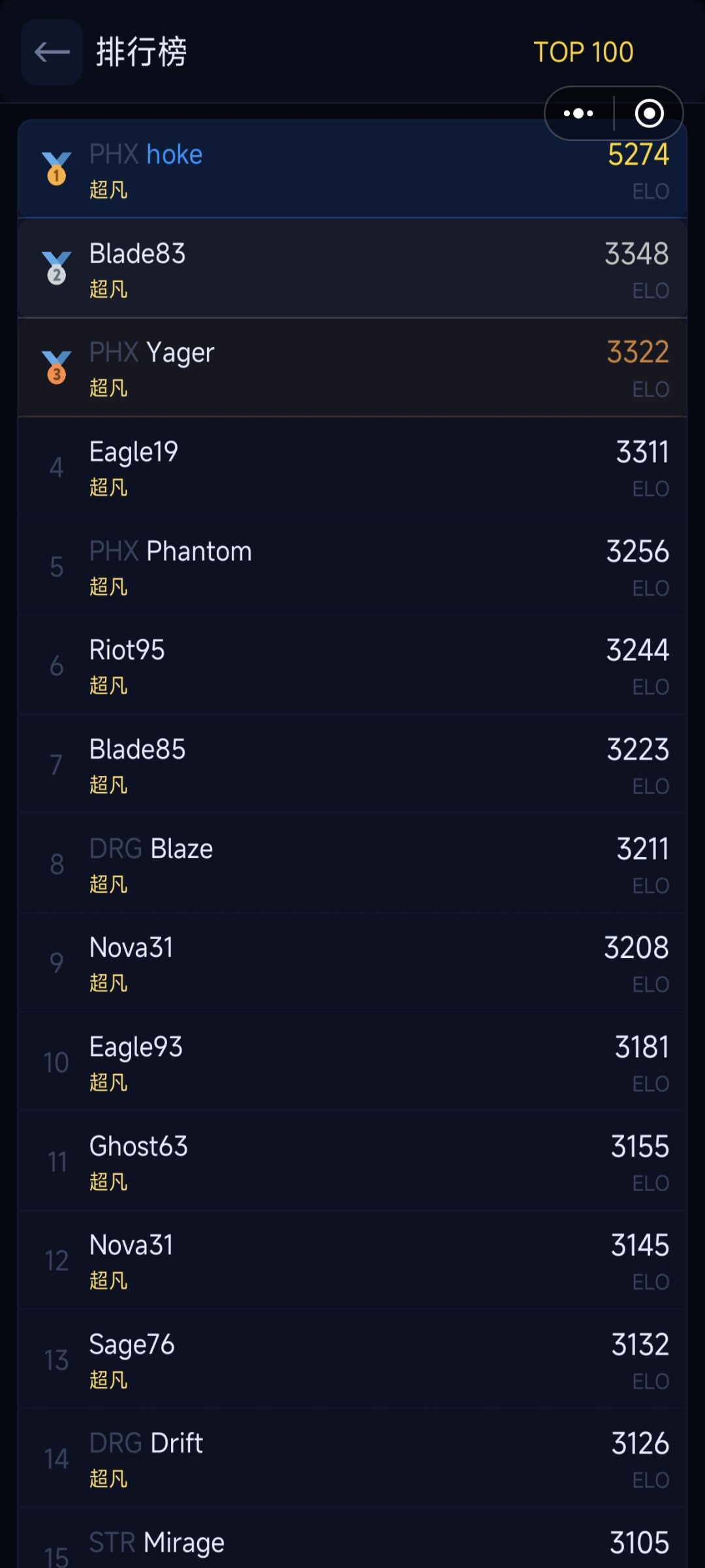Open Eagle19's player entry
Image resolution: width=705 pixels, height=1568 pixels.
click(x=352, y=467)
